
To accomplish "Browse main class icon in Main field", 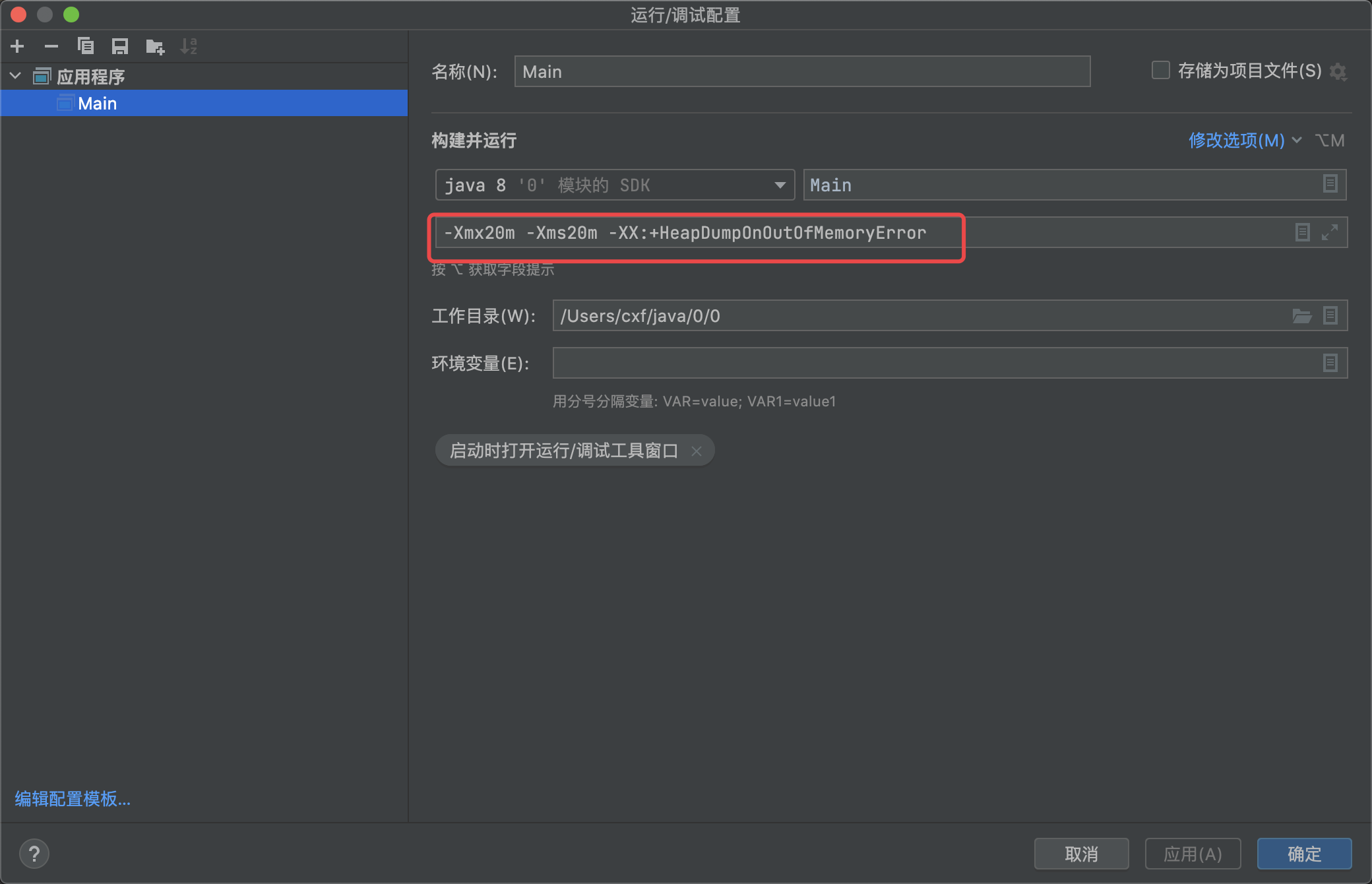I will (x=1330, y=184).
